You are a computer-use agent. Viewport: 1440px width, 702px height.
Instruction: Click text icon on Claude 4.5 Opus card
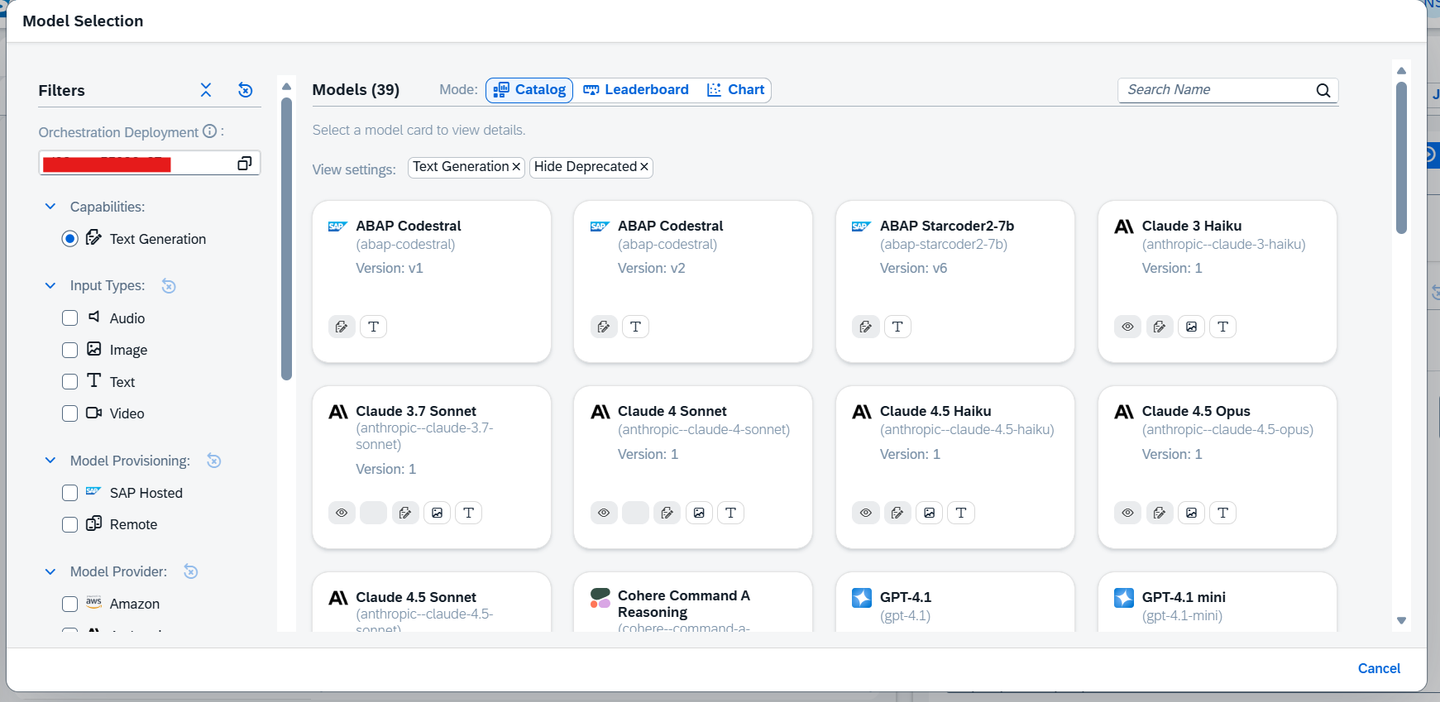point(1222,512)
